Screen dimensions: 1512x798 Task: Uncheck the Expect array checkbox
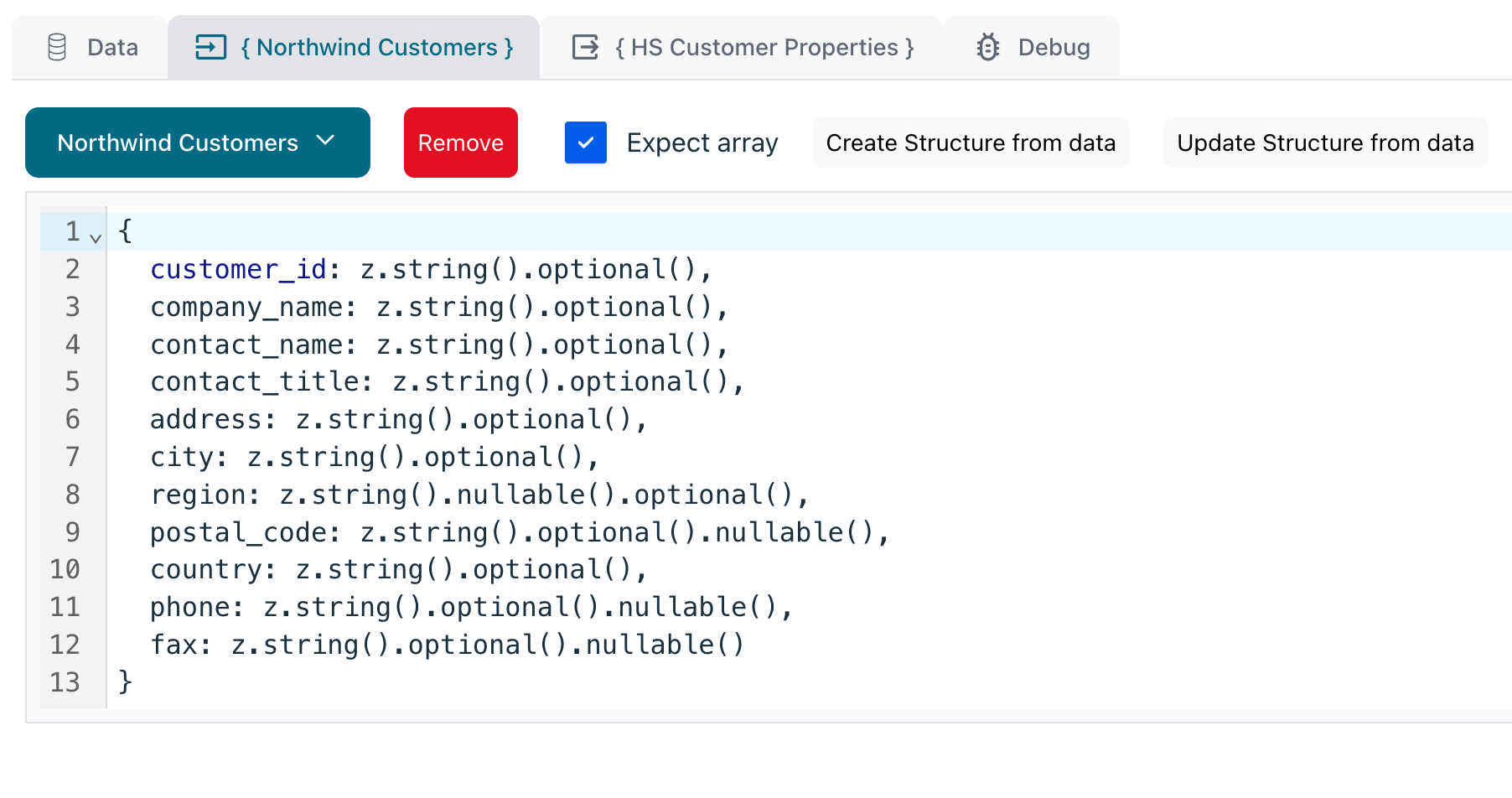pos(586,142)
